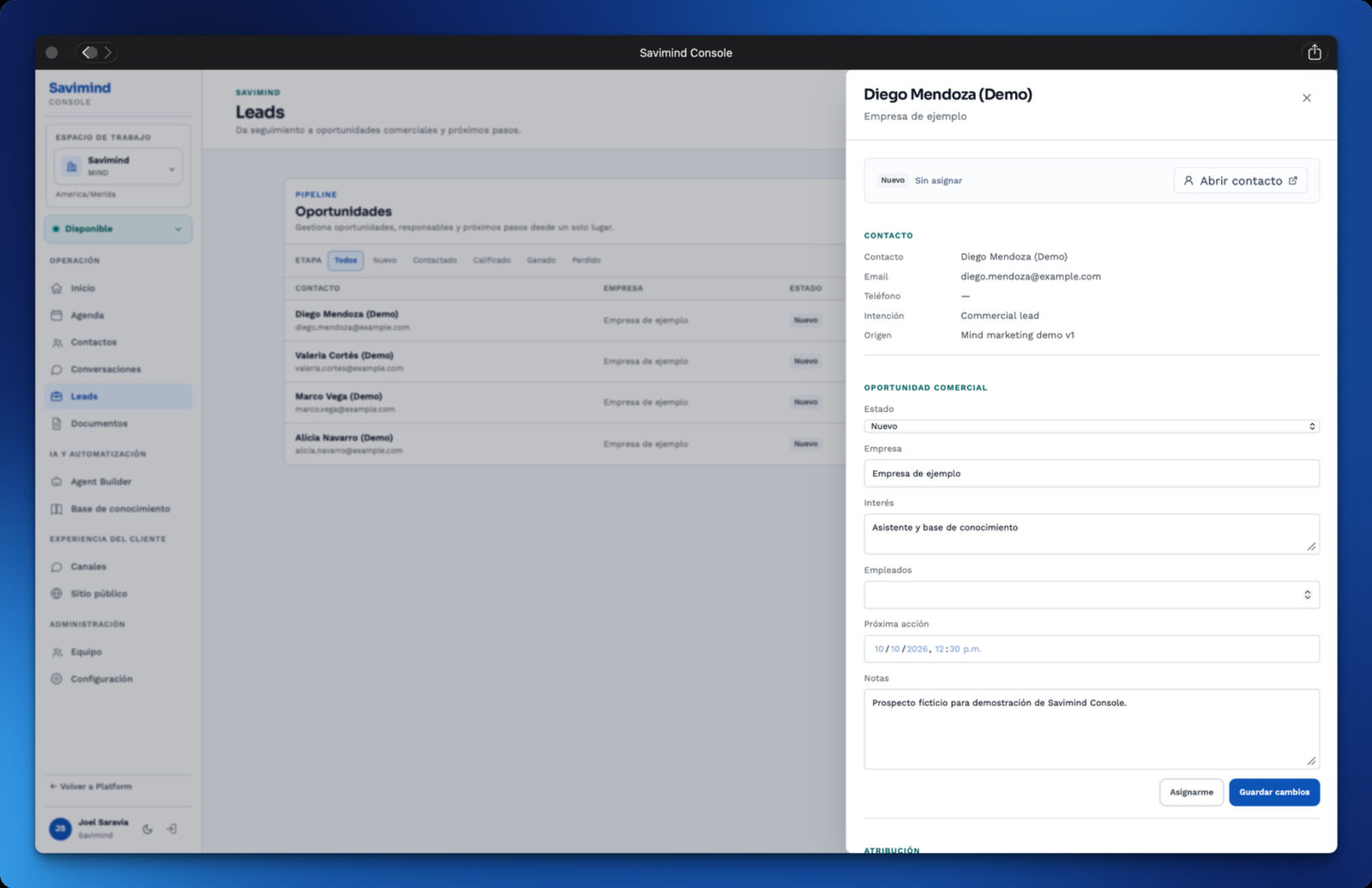Open Equipo in sidebar
The image size is (1372, 888).
coord(118,652)
